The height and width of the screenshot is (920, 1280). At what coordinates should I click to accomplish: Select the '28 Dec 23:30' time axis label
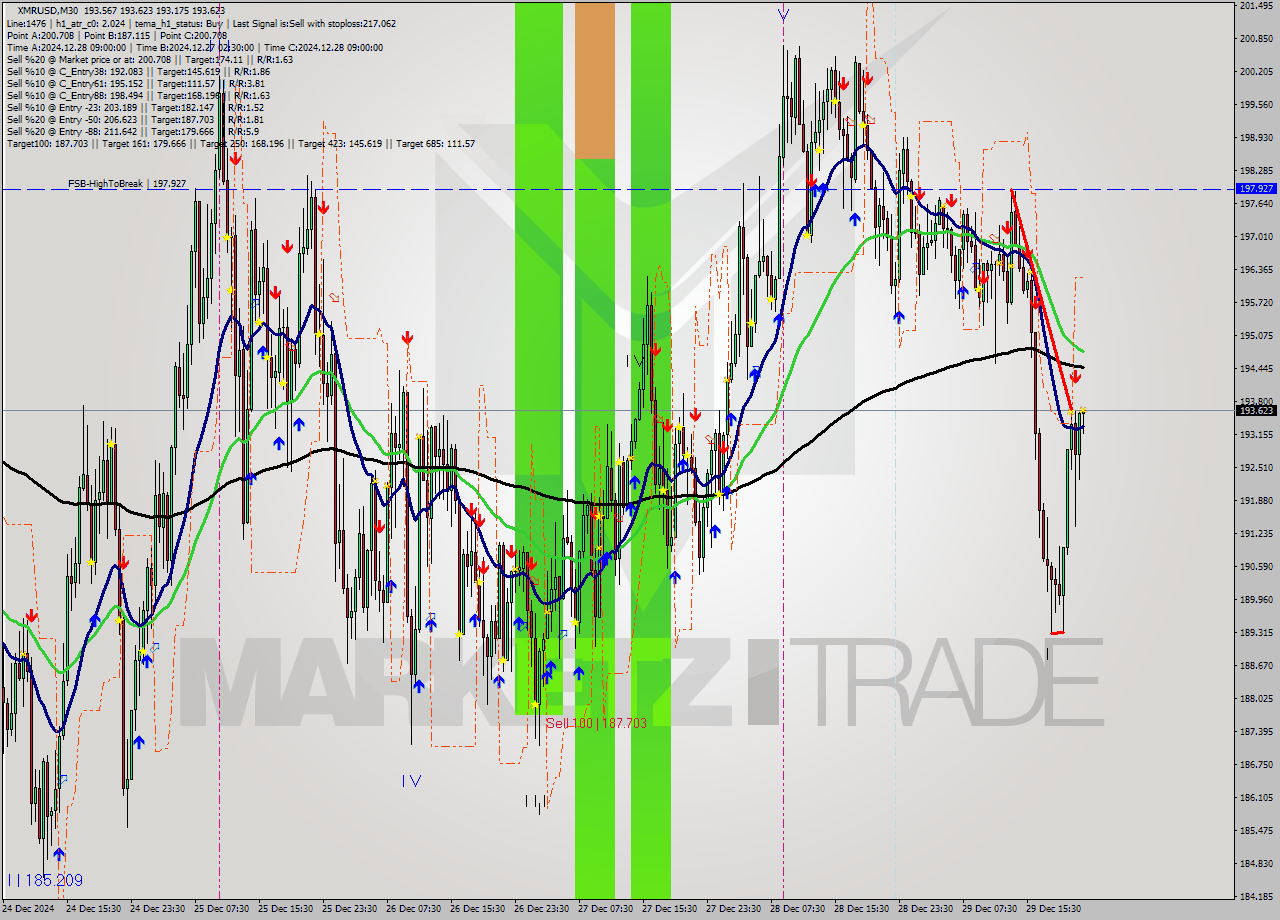click(x=925, y=909)
